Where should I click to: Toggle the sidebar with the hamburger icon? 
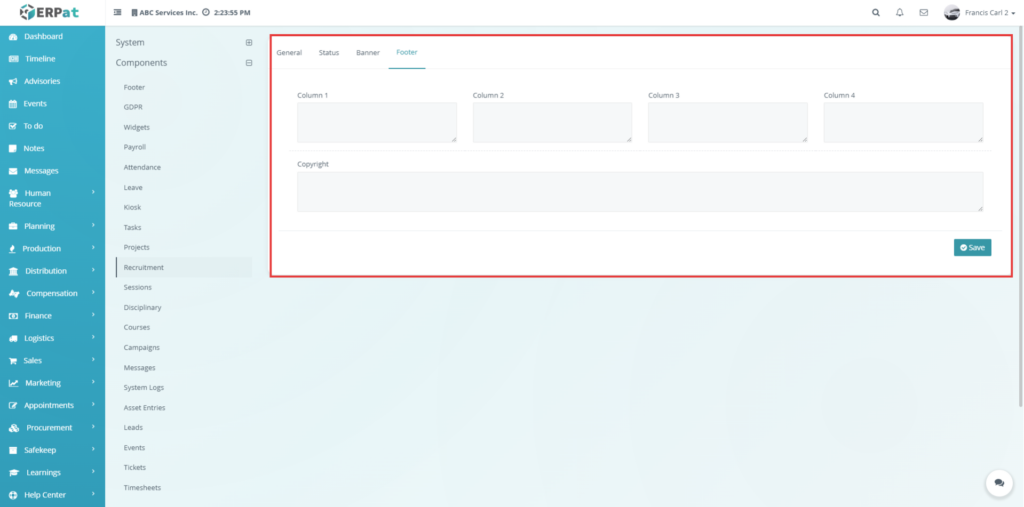pyautogui.click(x=118, y=12)
